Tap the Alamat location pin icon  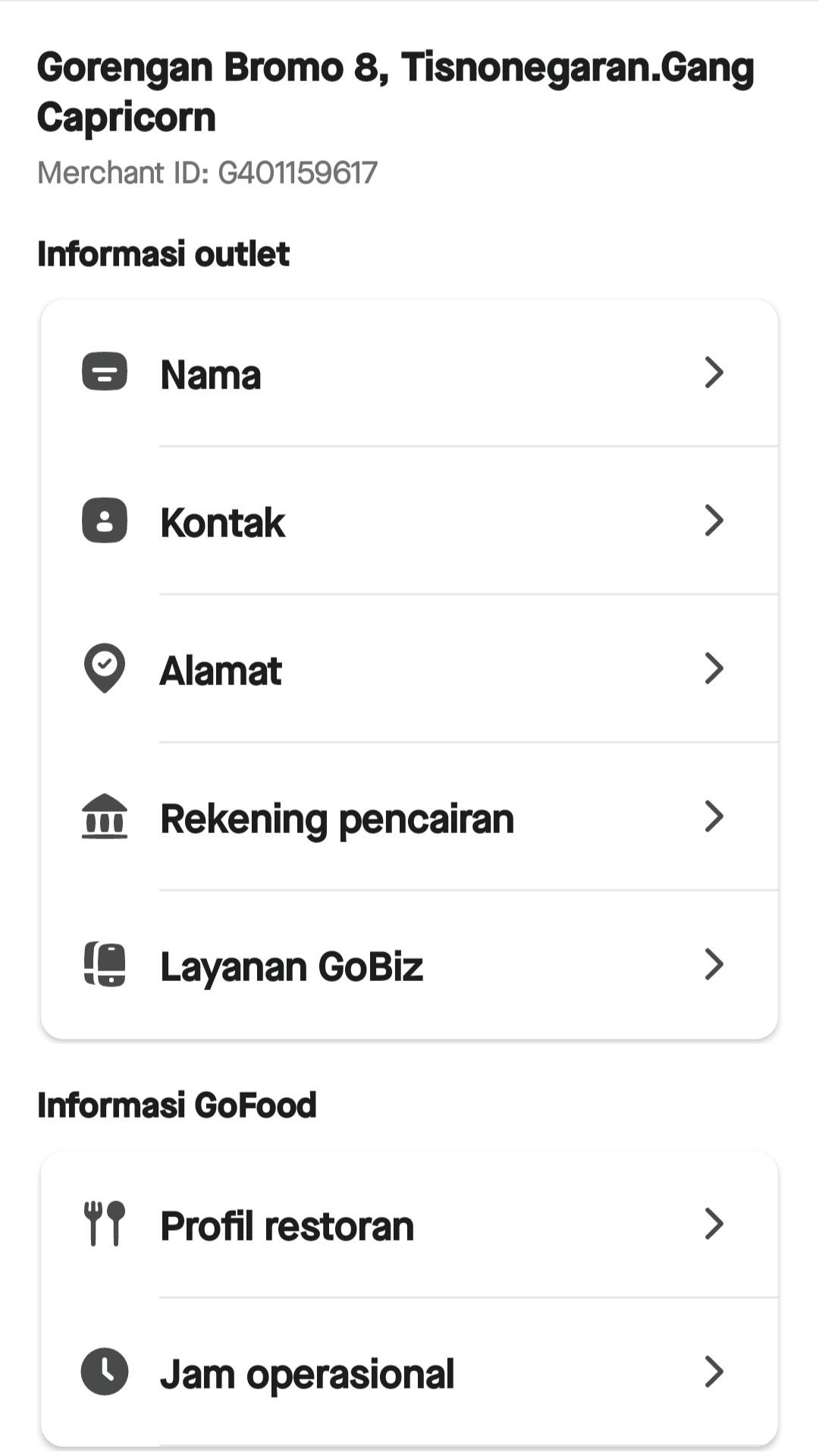[x=105, y=668]
